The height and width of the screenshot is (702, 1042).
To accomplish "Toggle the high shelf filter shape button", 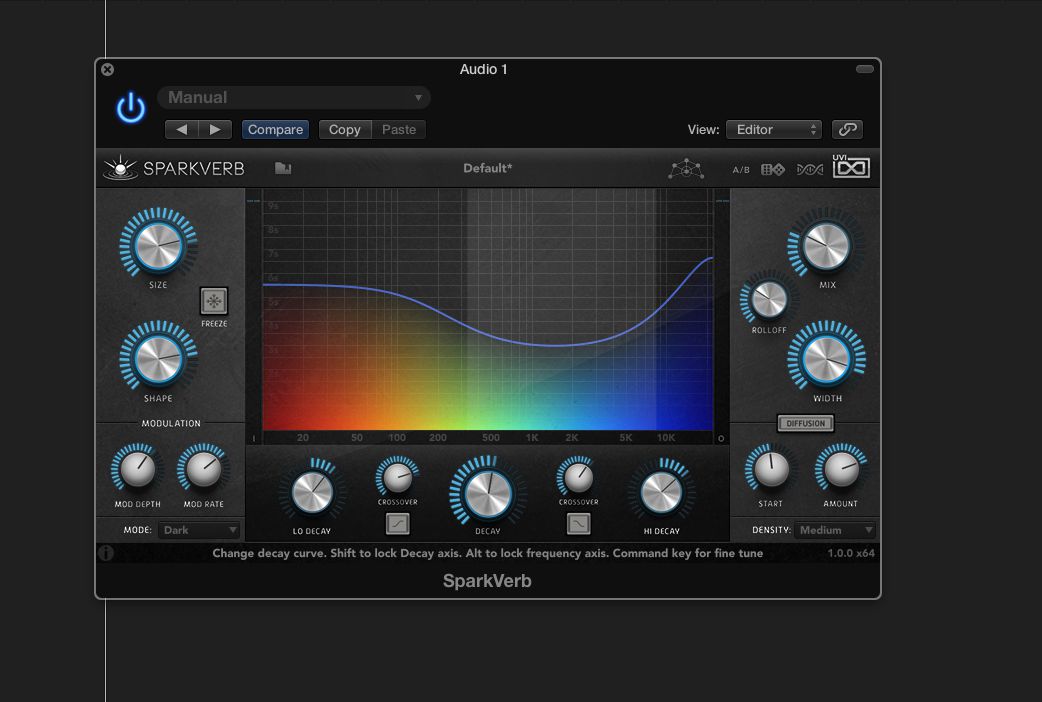I will click(x=578, y=524).
